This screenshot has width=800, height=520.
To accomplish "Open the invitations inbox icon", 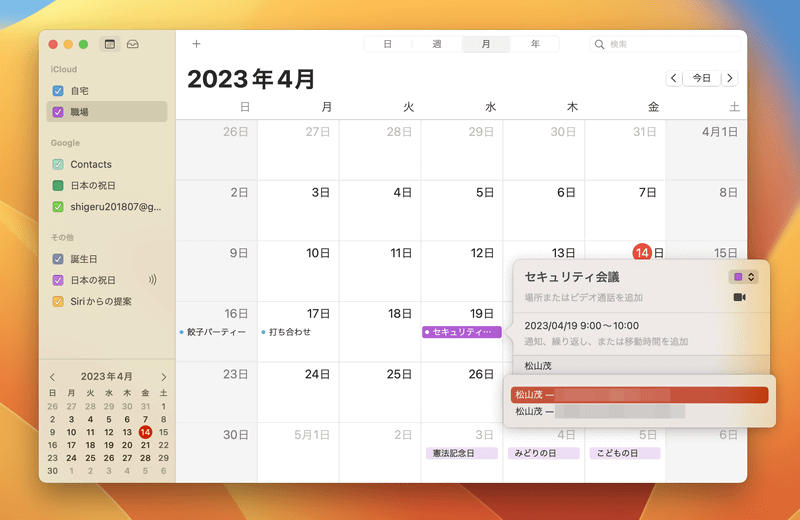I will (133, 44).
